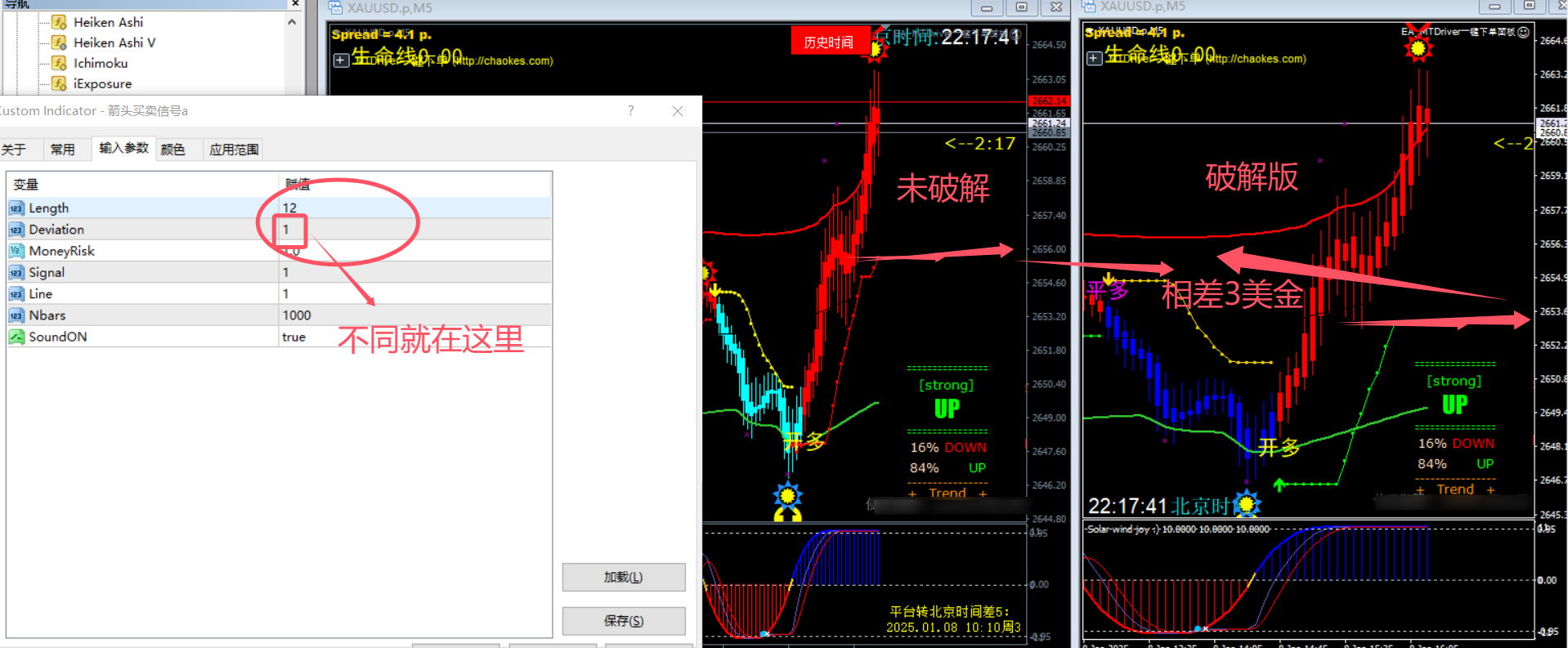Minimize the left XAUUSD.p,M5 chart window
The image size is (1568, 648).
tap(987, 7)
